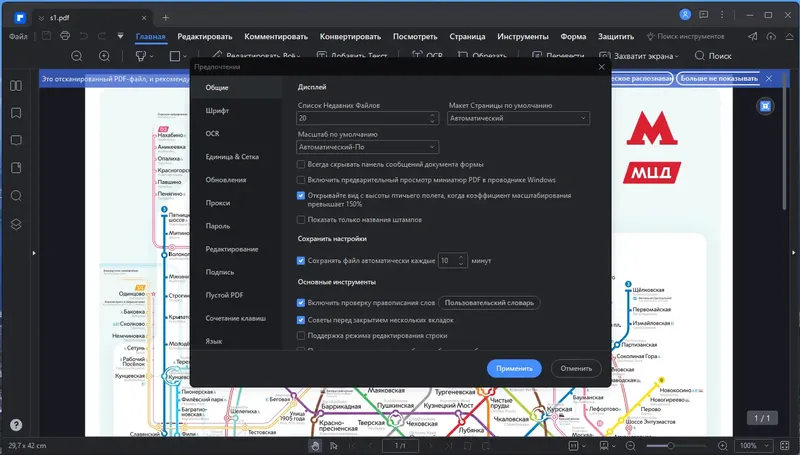
Task: Expand the quick access toolbar dropdown arrow
Action: (120, 36)
